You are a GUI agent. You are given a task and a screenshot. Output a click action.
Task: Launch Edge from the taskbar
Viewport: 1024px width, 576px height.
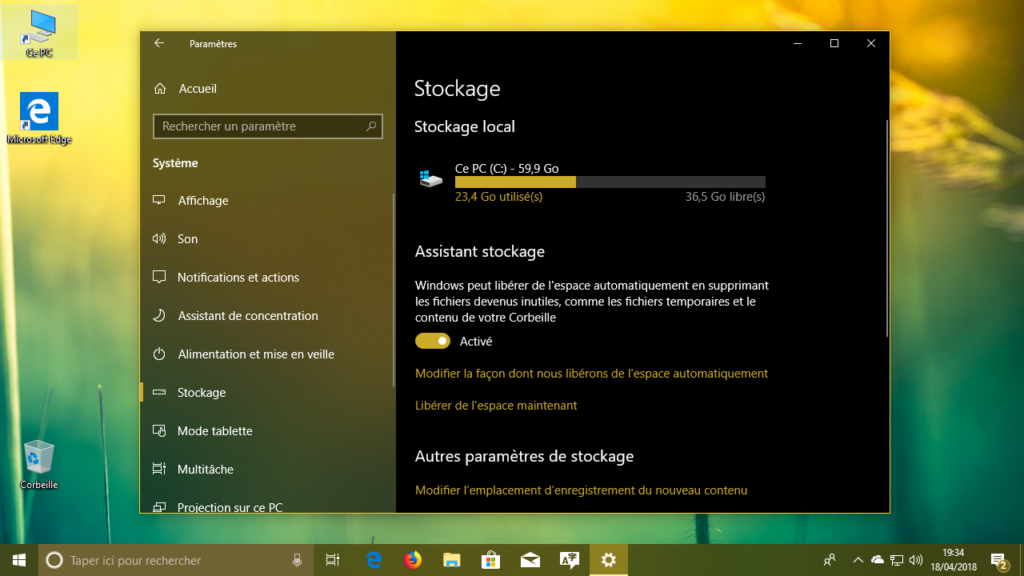click(x=374, y=560)
